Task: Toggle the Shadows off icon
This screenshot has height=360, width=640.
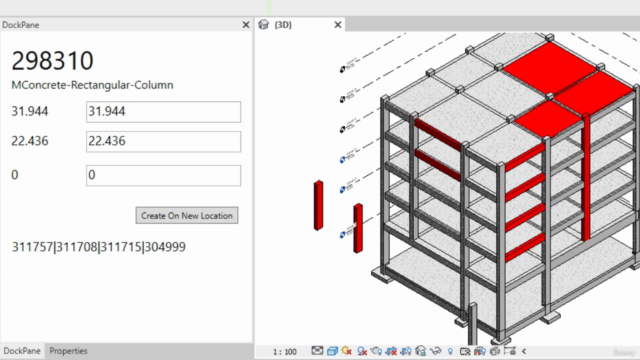Action: coord(362,351)
